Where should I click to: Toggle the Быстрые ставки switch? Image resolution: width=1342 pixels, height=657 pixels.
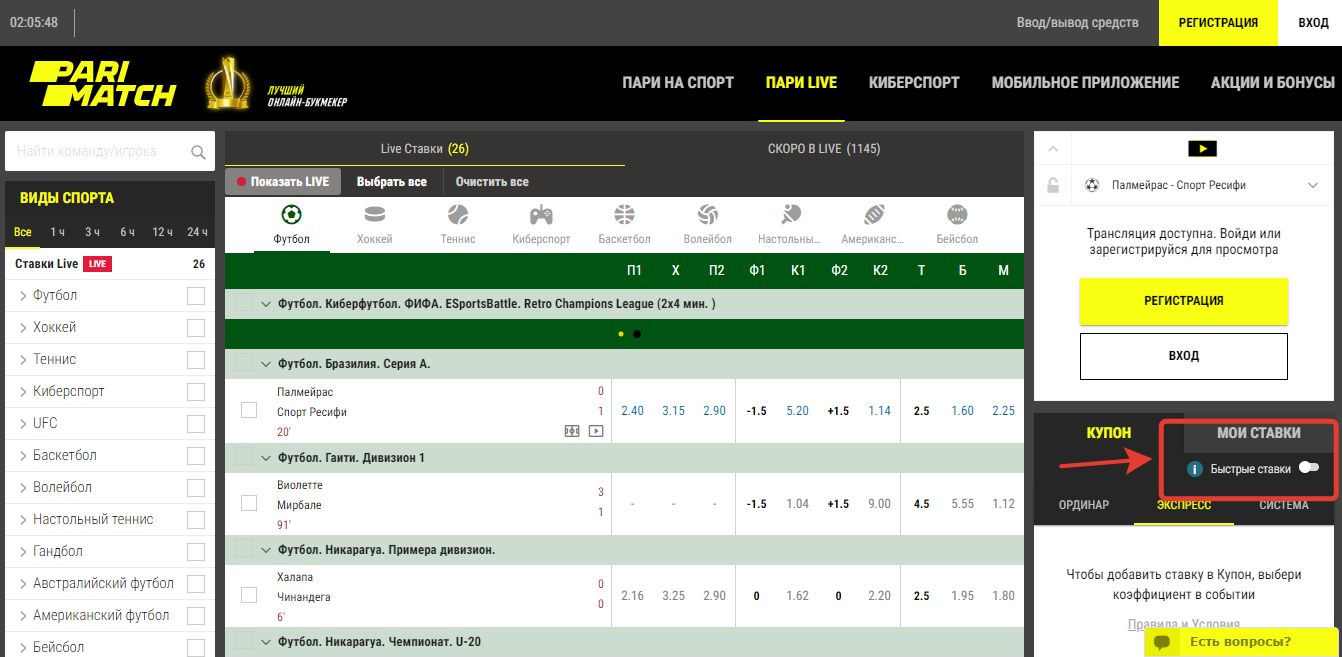point(1308,468)
